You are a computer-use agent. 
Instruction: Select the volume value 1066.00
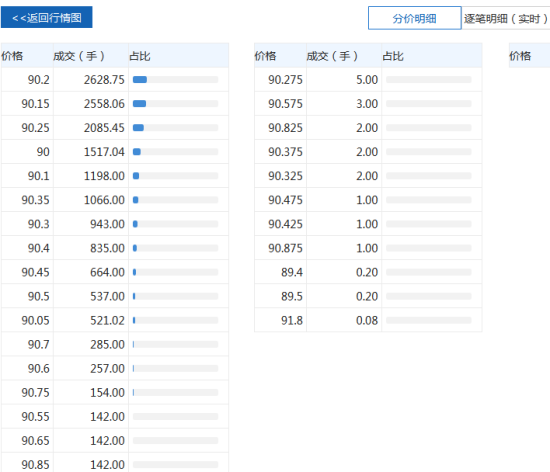(104, 200)
